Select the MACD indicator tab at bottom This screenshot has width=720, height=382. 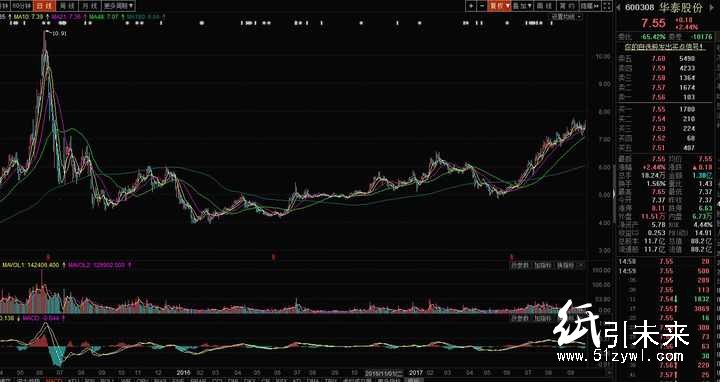[54, 379]
